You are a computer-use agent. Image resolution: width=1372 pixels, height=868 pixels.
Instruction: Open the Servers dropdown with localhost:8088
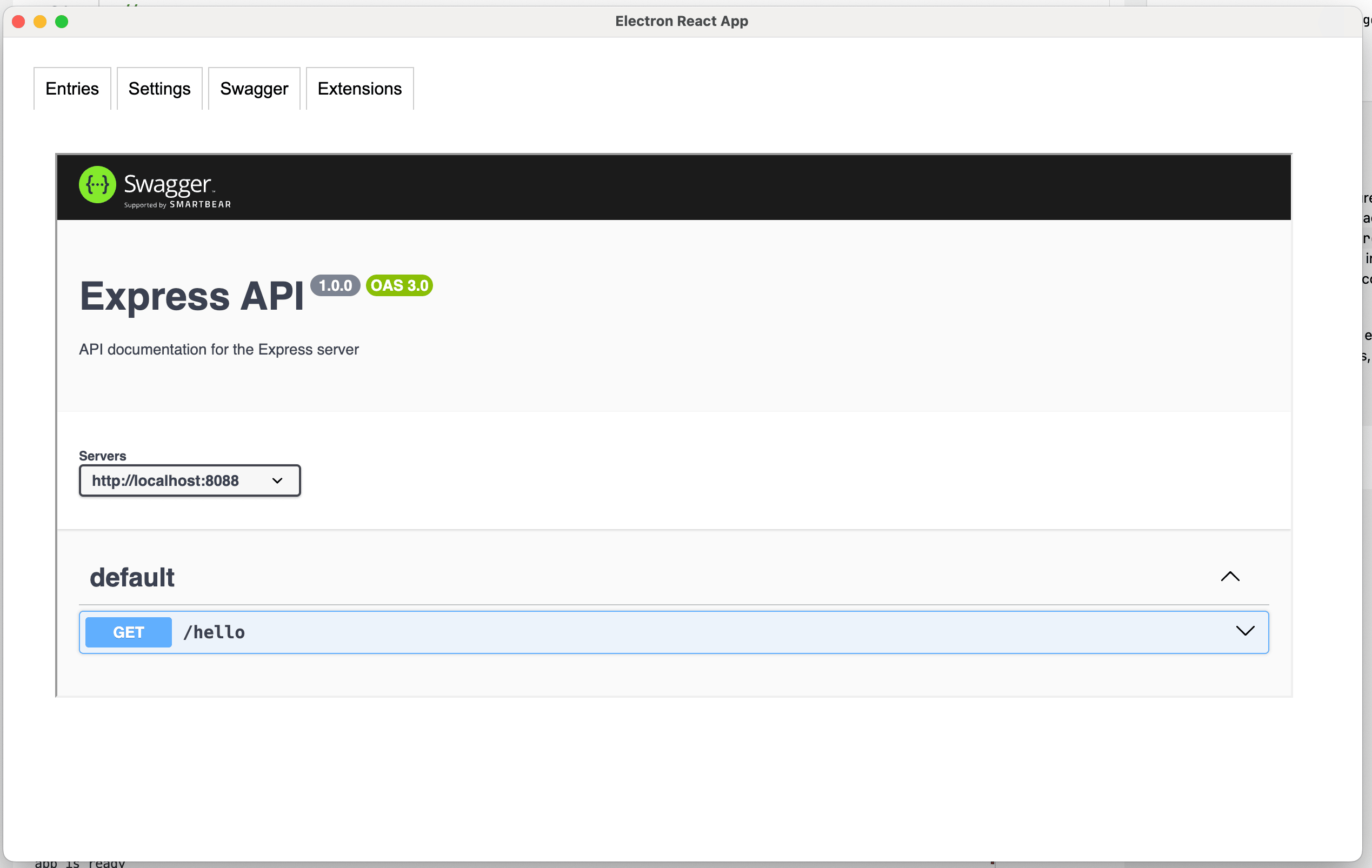(x=189, y=480)
